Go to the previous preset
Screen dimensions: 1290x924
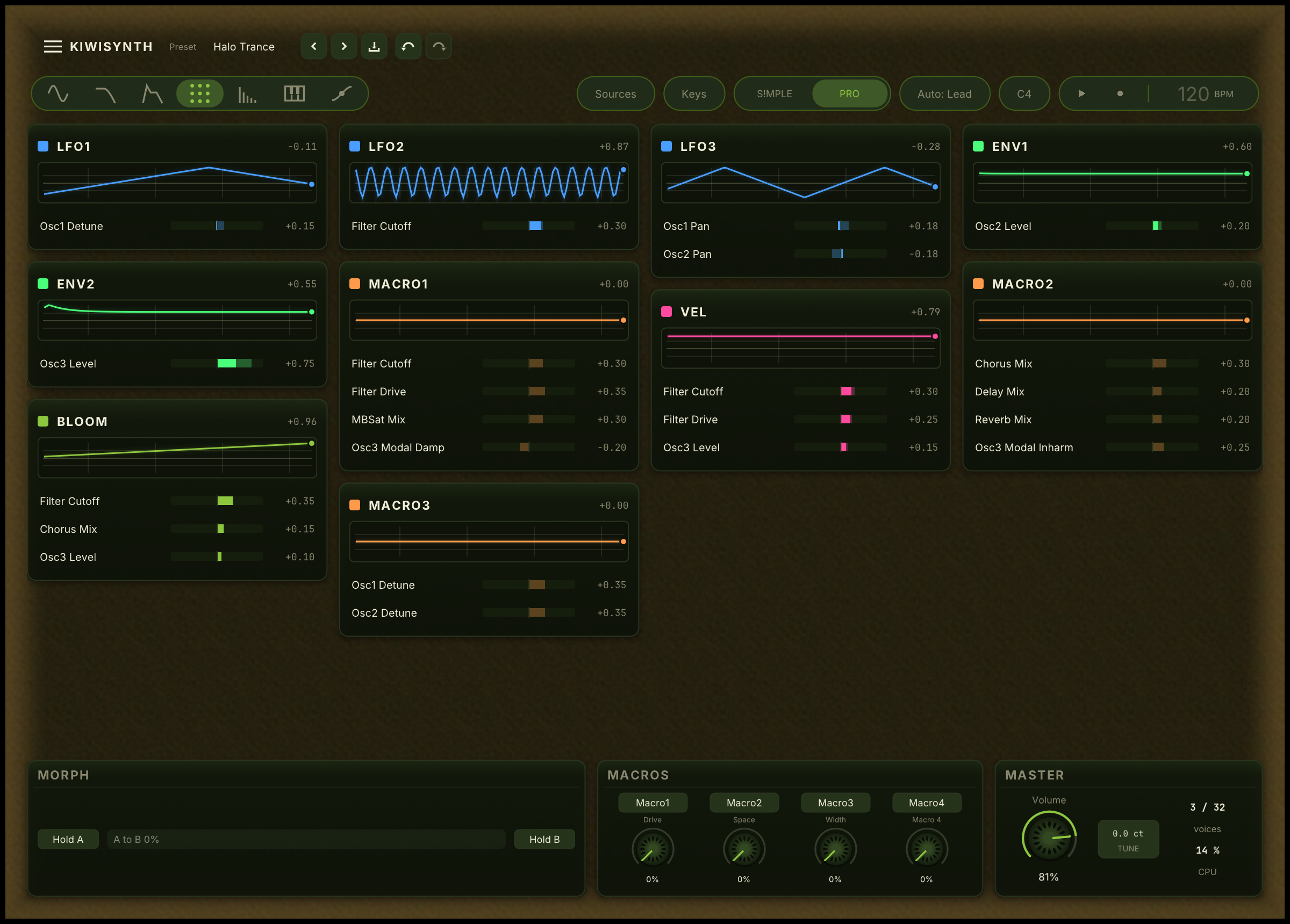point(313,47)
